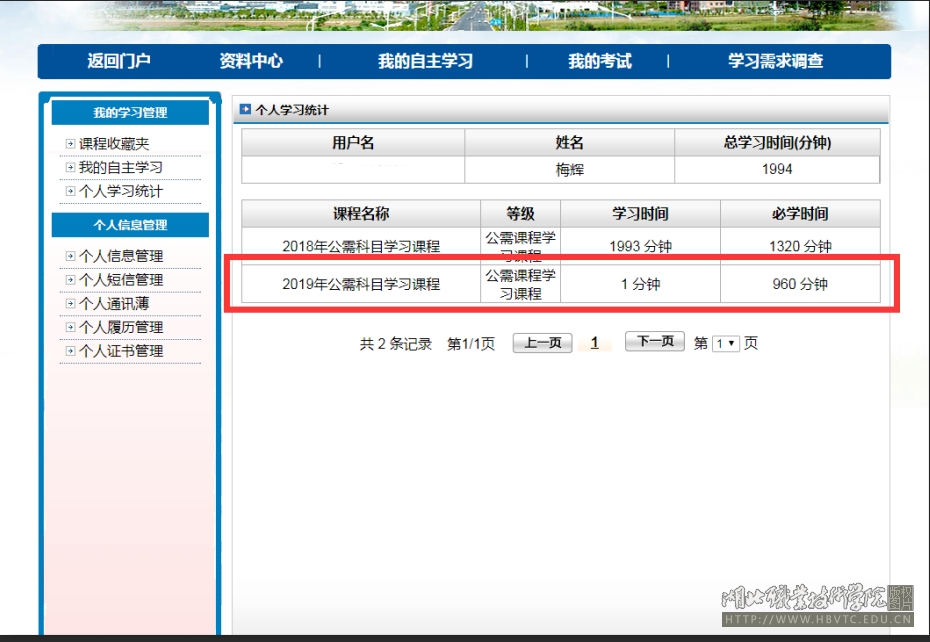Click the icon beside 课程收藏夹
Screen dimensions: 930x642
pyautogui.click(x=70, y=144)
